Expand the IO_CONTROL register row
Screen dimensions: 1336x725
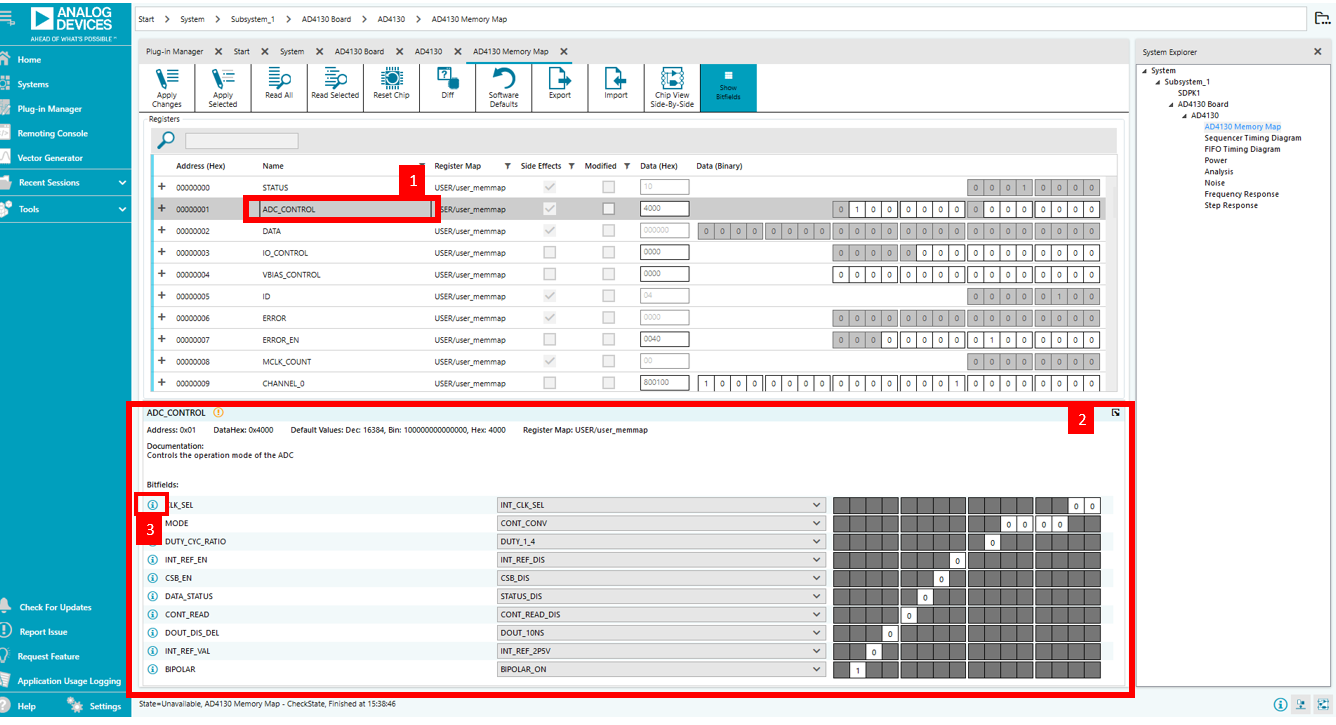pos(162,253)
